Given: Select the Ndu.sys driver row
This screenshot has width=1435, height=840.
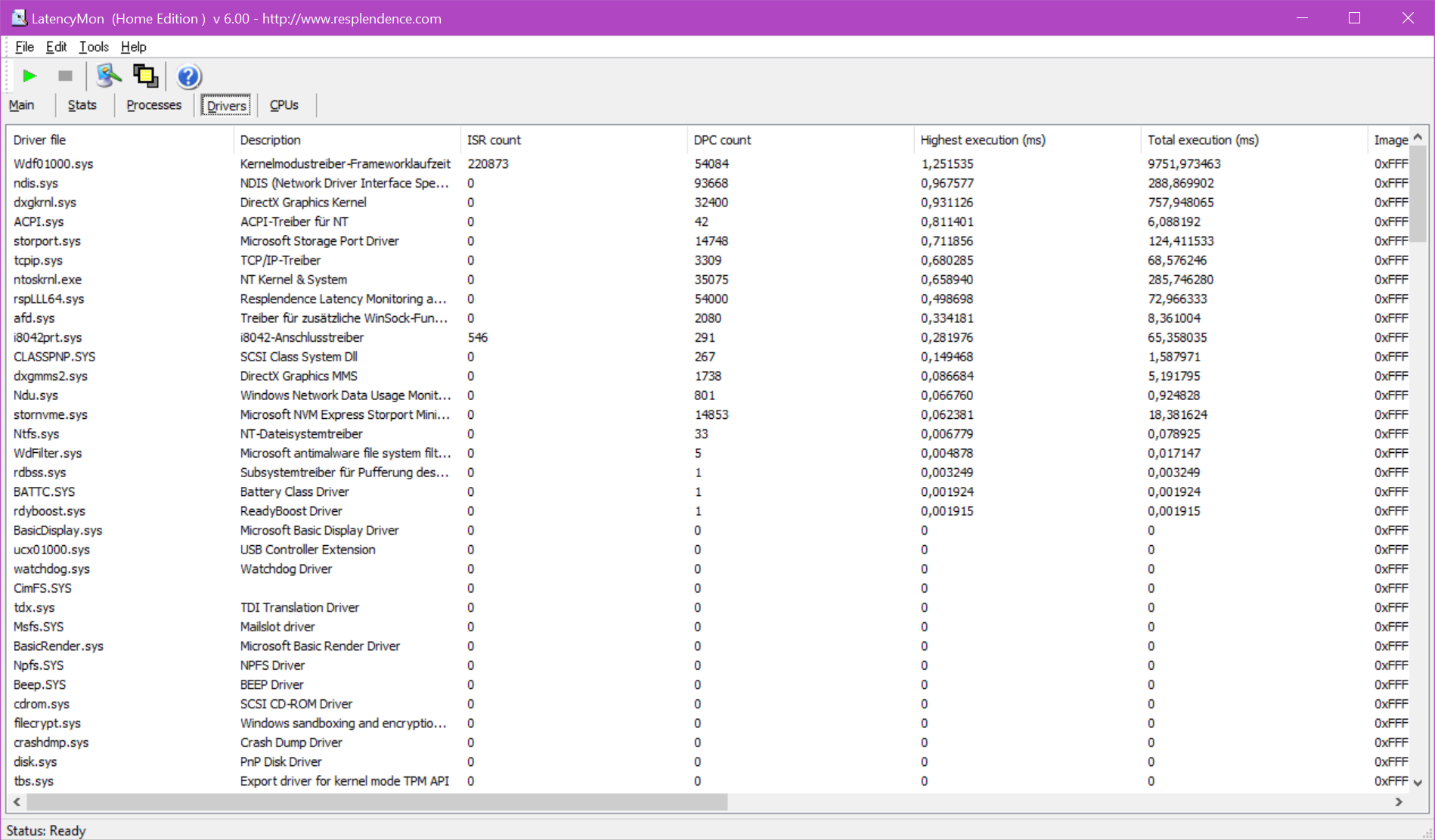Looking at the screenshot, I should (x=709, y=395).
